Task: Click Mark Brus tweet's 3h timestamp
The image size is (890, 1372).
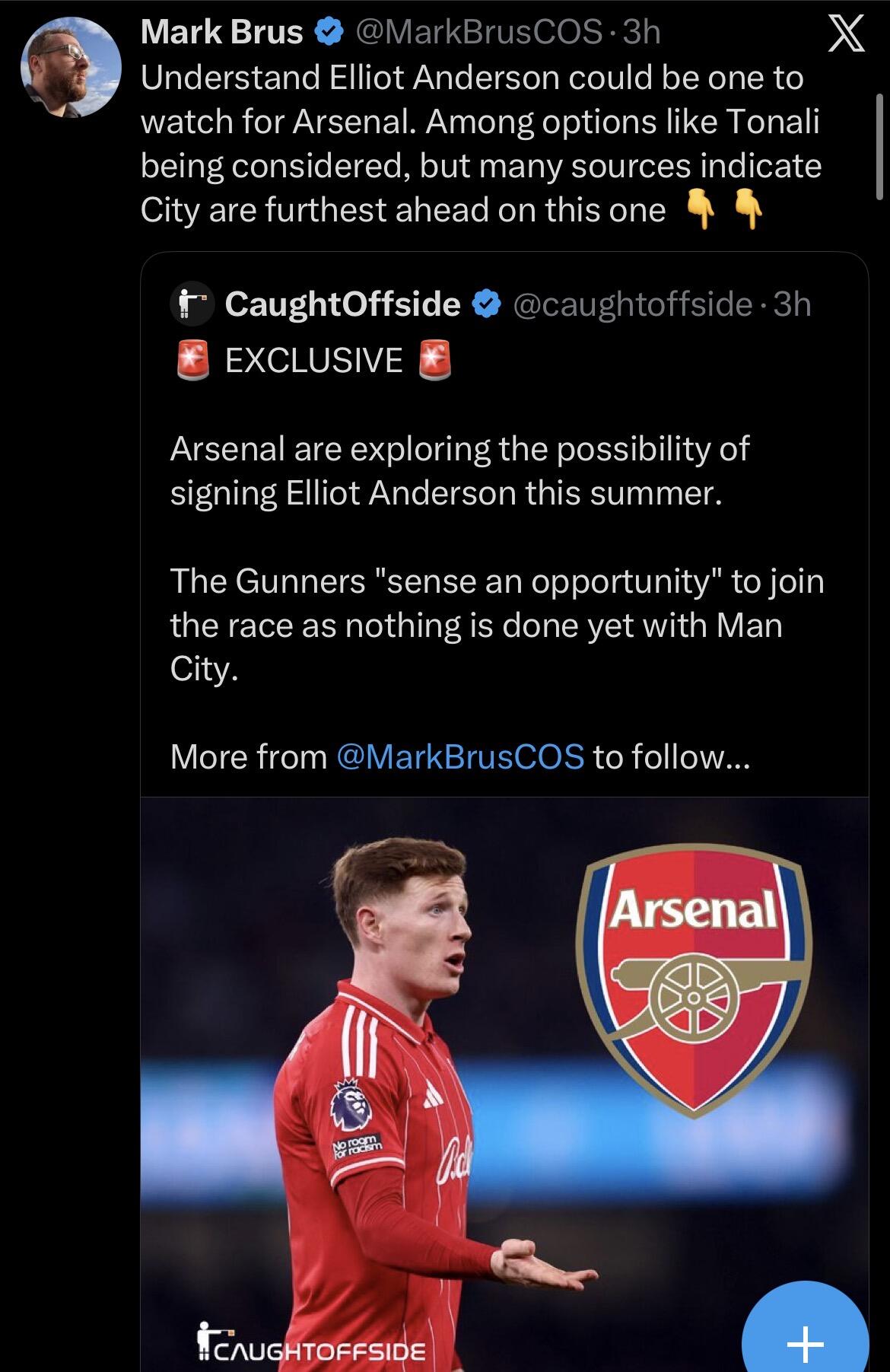Action: (x=641, y=33)
